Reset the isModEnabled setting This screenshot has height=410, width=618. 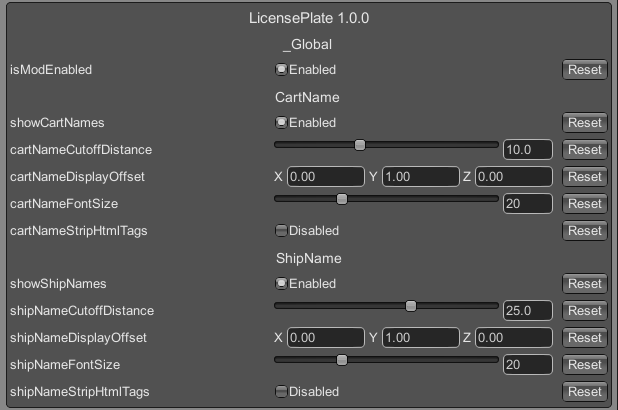pyautogui.click(x=584, y=70)
